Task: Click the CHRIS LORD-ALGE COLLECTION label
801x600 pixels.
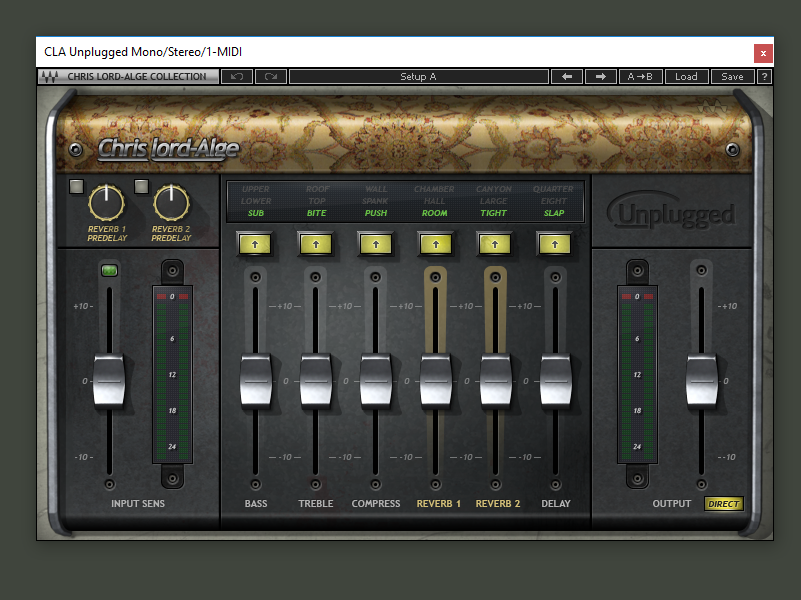Action: pos(137,77)
